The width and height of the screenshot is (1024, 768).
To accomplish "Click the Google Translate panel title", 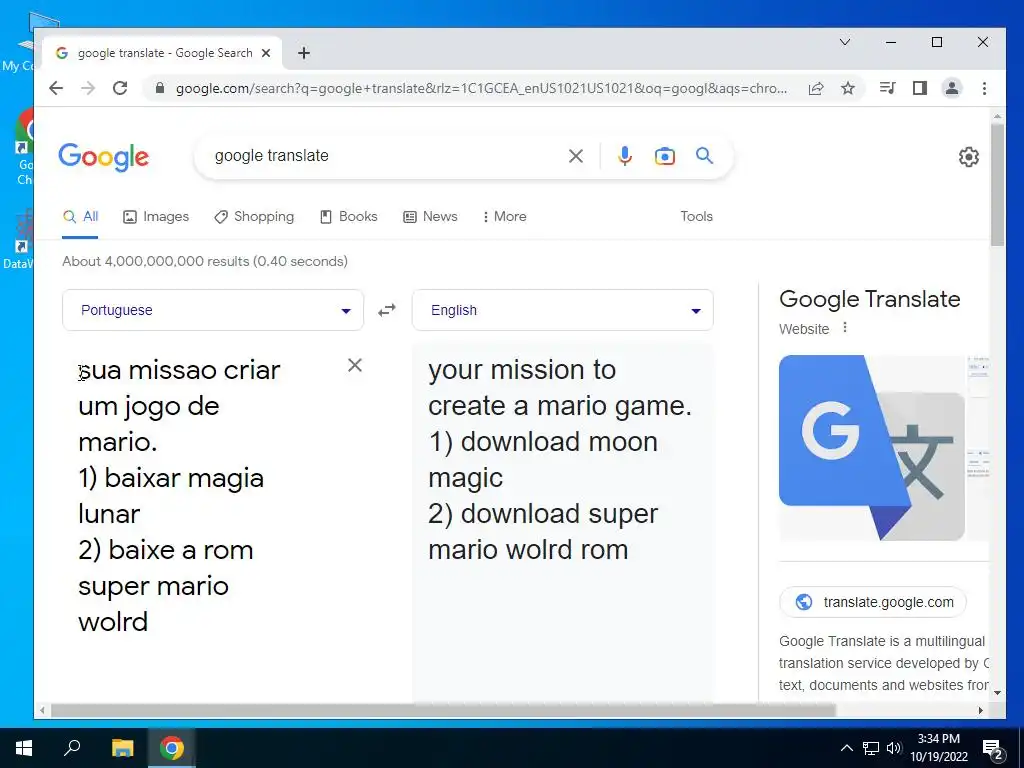I will pyautogui.click(x=869, y=299).
